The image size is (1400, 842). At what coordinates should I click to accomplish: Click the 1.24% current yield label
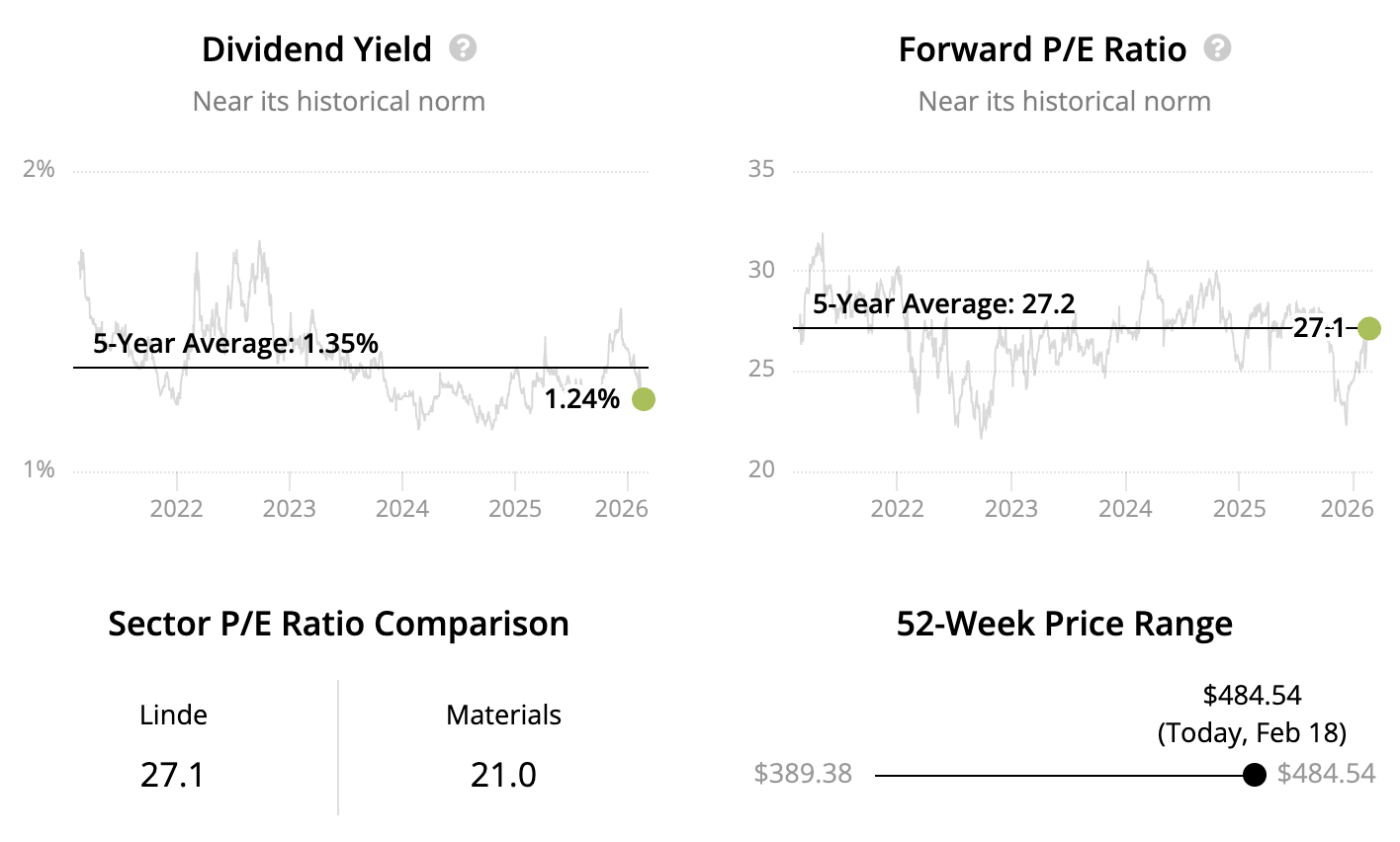tap(582, 399)
